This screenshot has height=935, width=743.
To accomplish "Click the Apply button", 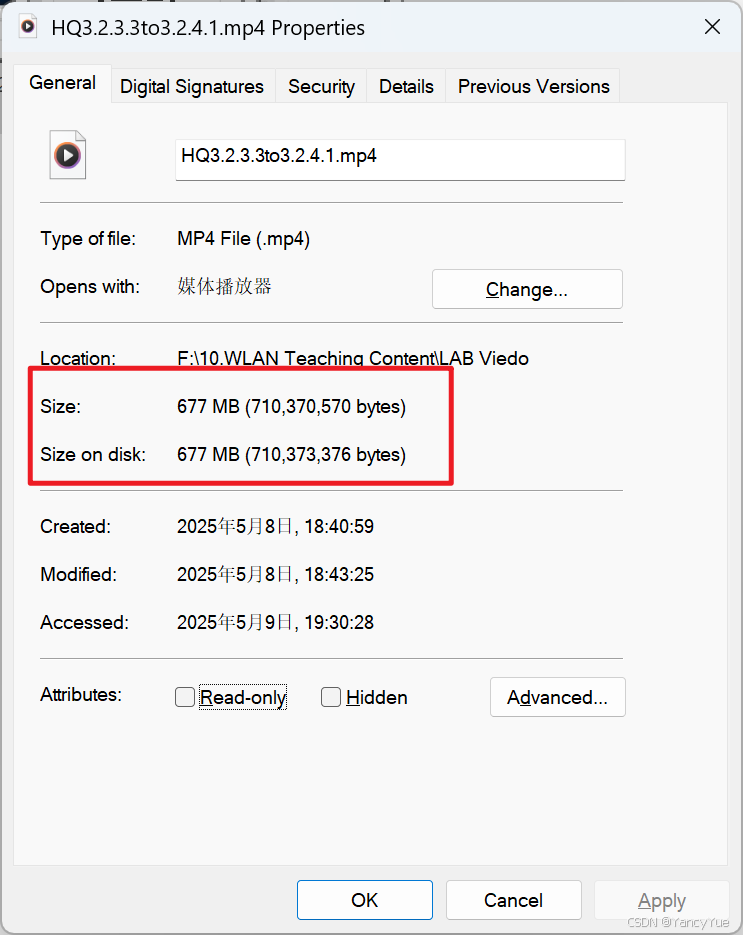I will [x=662, y=900].
